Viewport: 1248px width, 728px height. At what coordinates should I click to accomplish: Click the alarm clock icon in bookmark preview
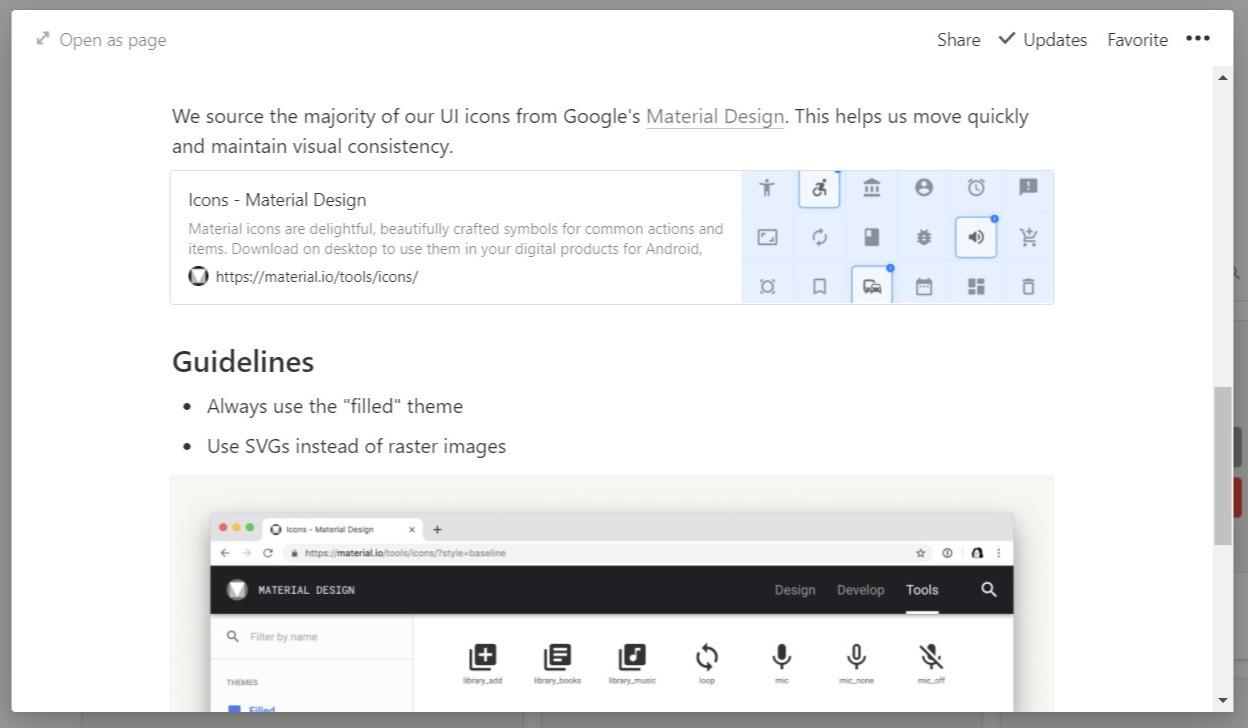[x=976, y=187]
